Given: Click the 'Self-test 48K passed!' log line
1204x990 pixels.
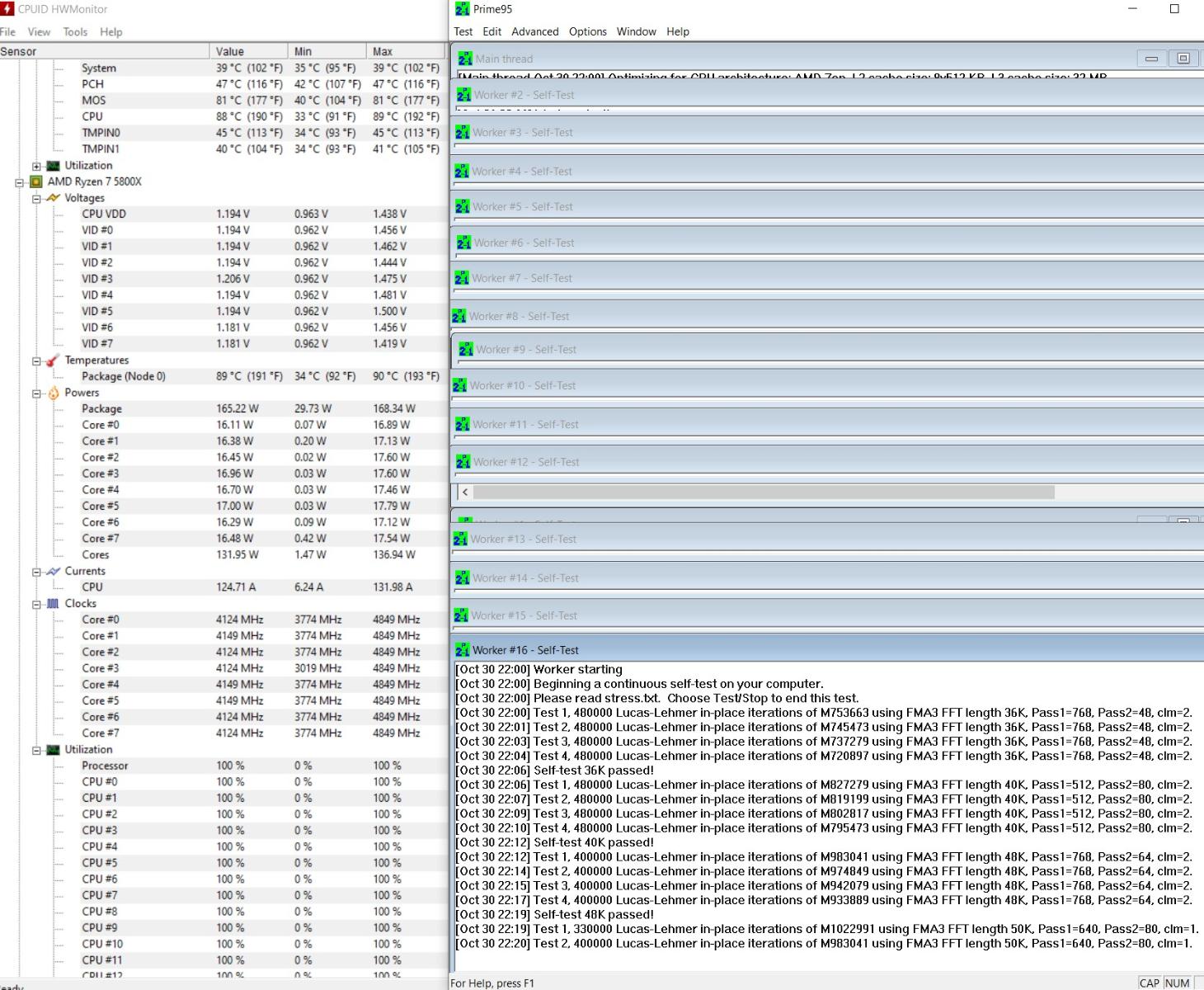Looking at the screenshot, I should [x=554, y=914].
